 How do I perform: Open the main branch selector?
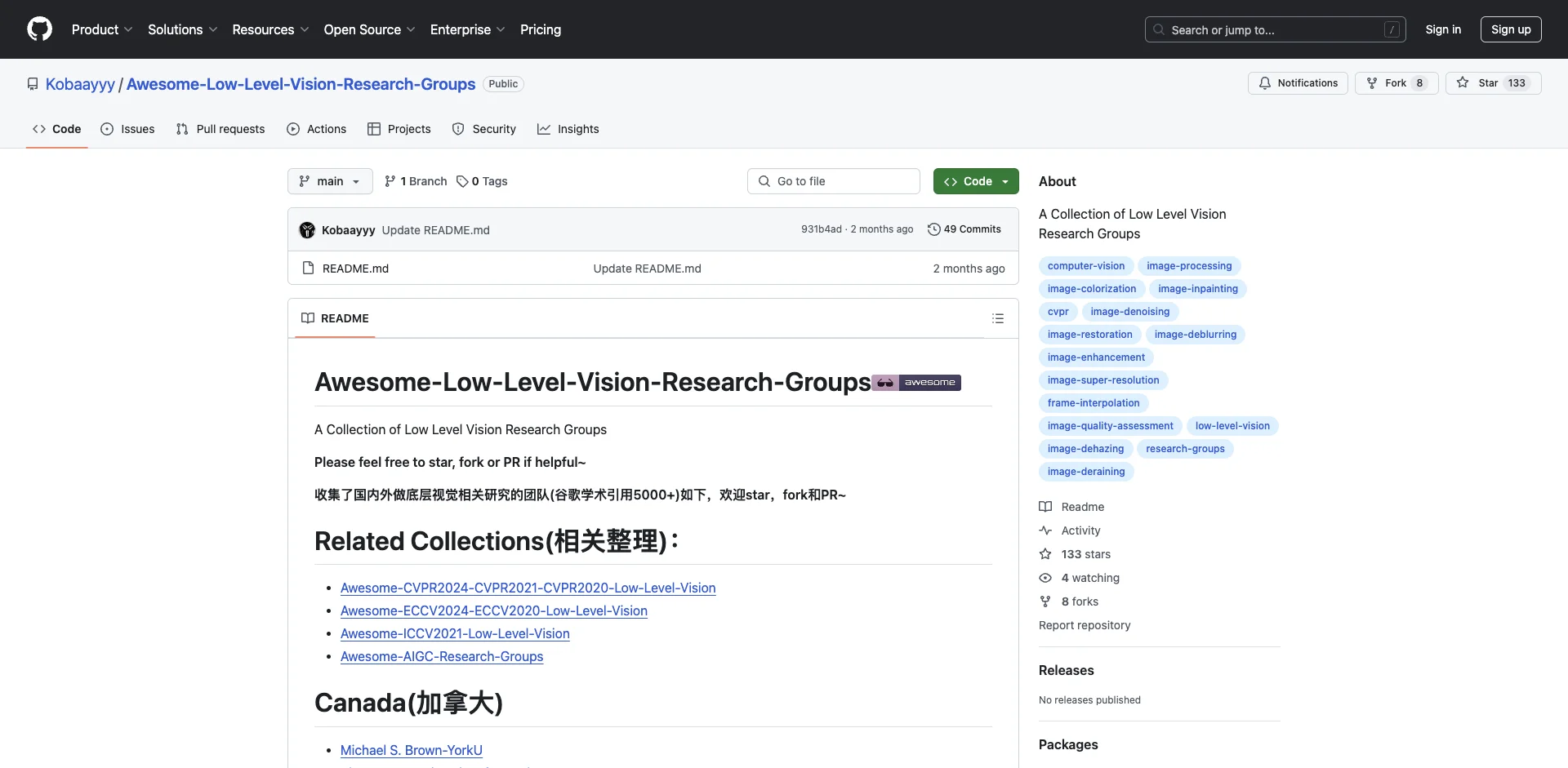[x=330, y=181]
